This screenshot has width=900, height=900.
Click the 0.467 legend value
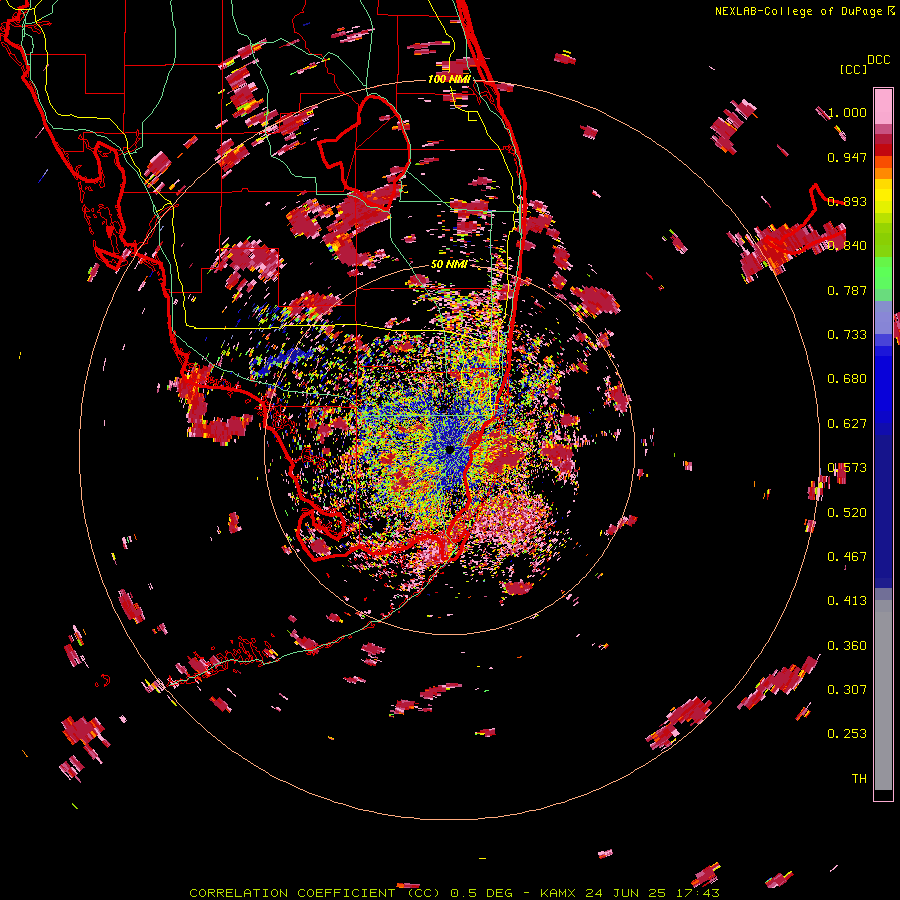click(x=847, y=557)
